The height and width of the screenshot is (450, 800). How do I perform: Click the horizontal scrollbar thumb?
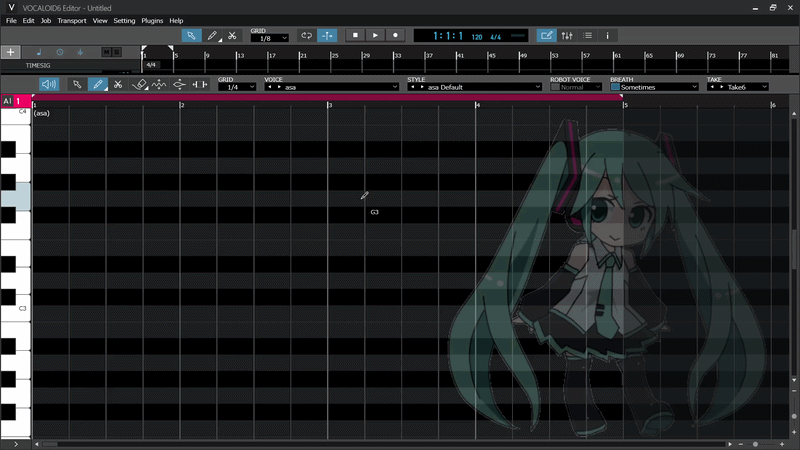49,444
